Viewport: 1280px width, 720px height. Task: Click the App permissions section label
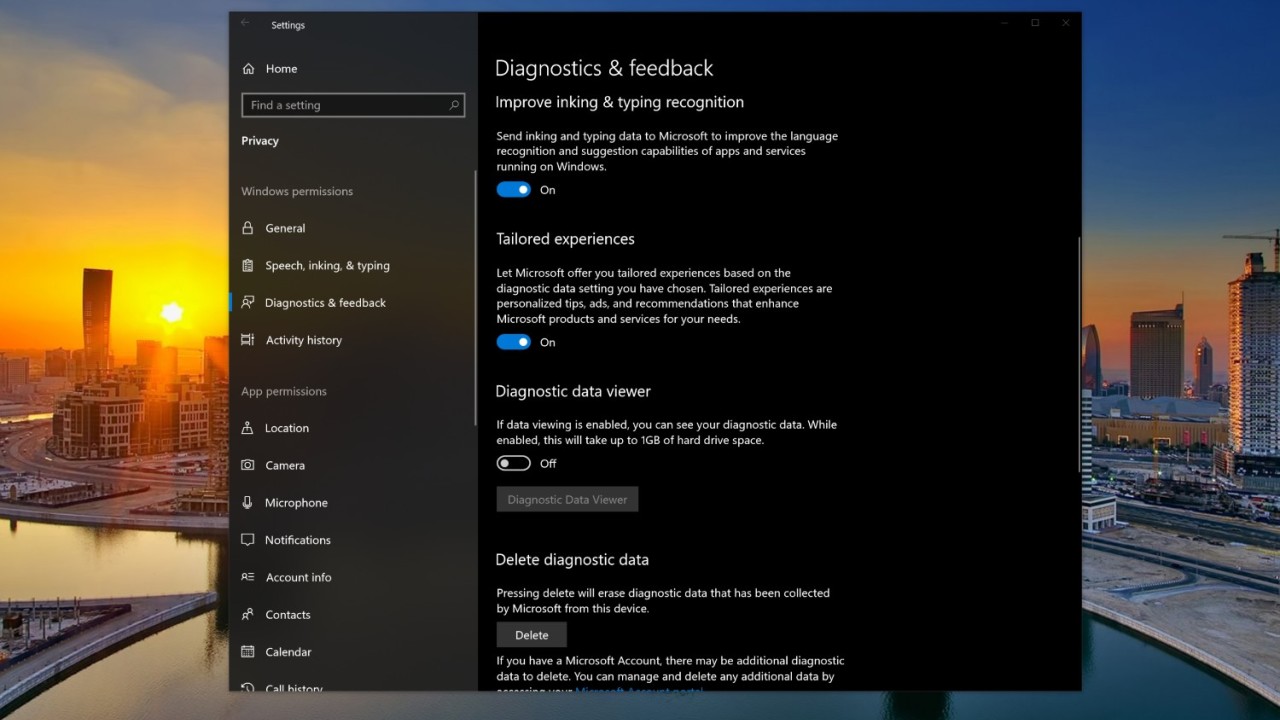284,391
